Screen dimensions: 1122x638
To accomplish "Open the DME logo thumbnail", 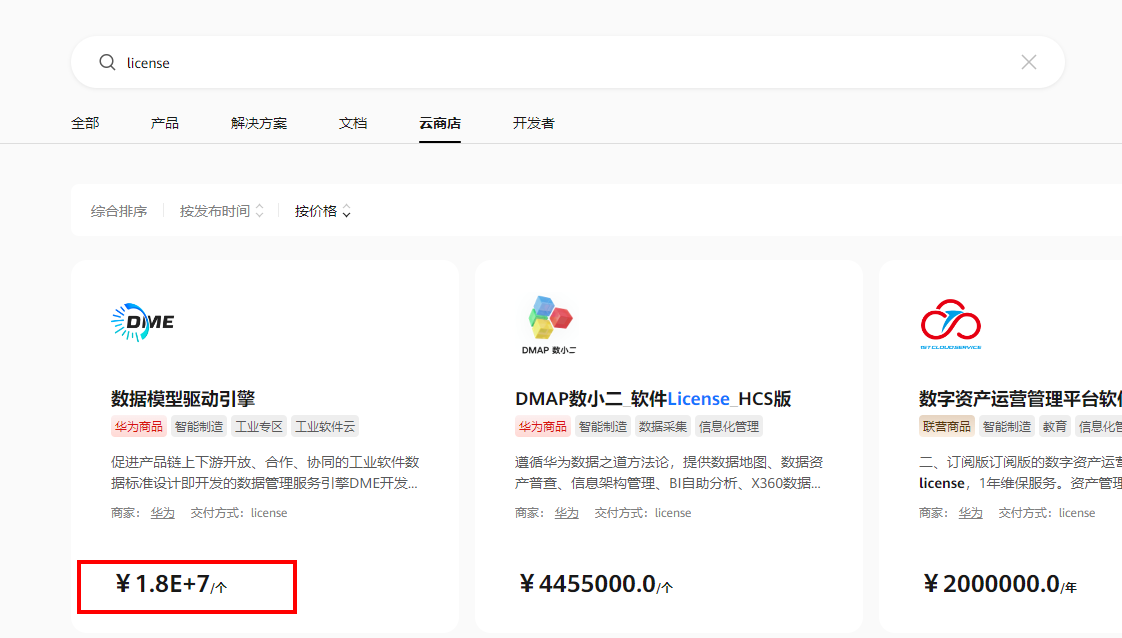I will pyautogui.click(x=142, y=323).
